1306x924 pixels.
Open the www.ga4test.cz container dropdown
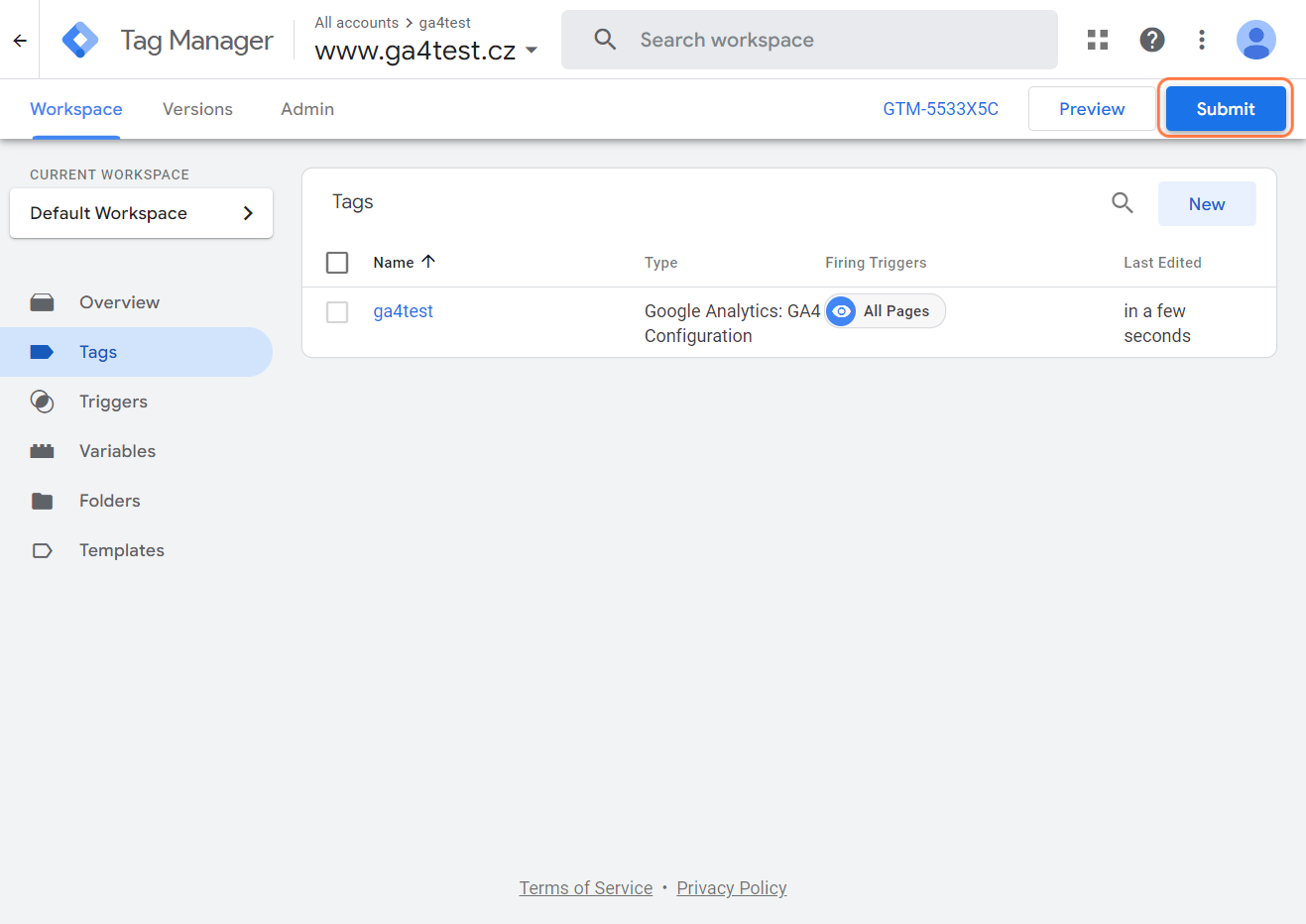(426, 51)
